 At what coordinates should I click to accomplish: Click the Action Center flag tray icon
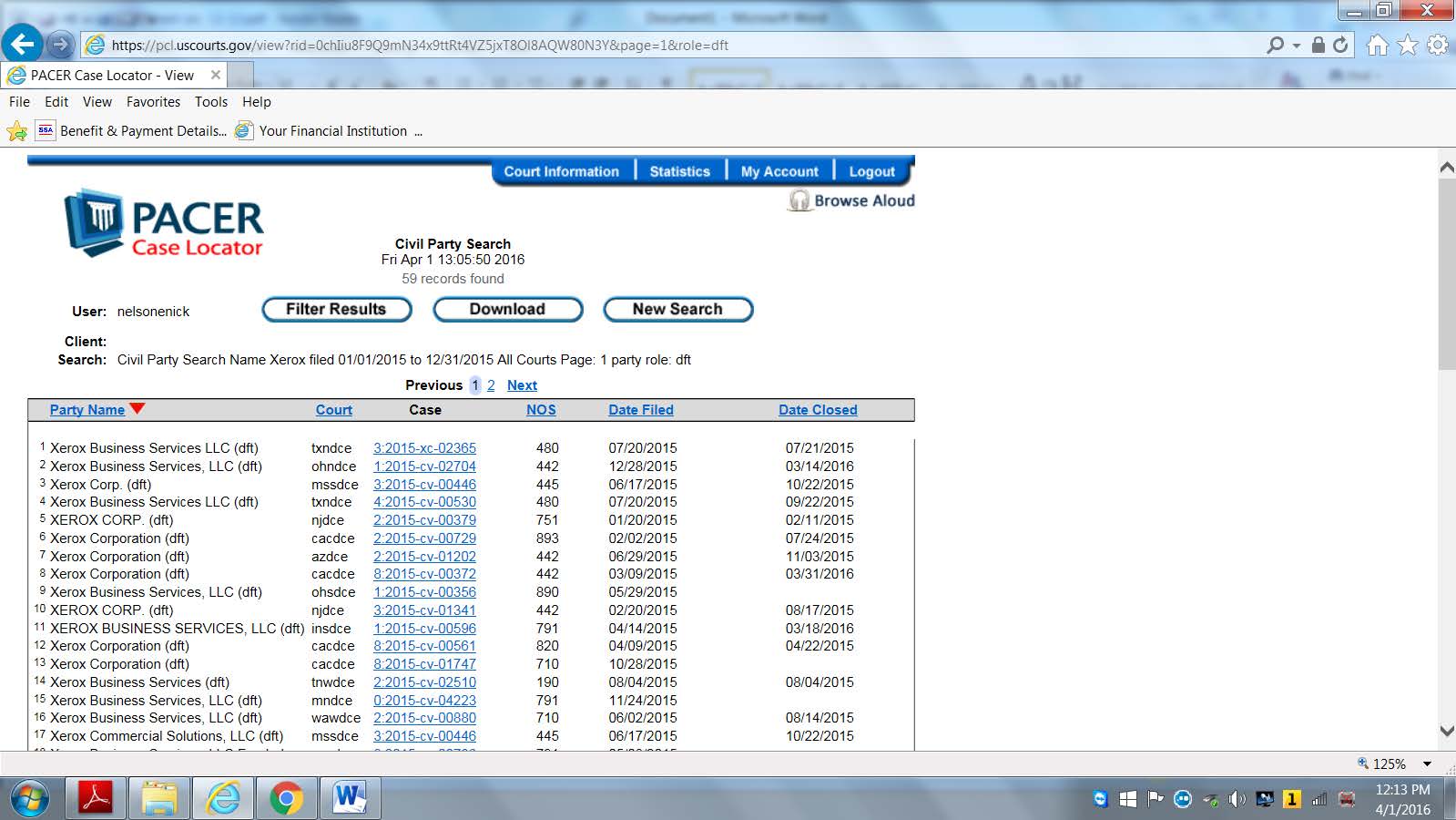pos(1156,799)
